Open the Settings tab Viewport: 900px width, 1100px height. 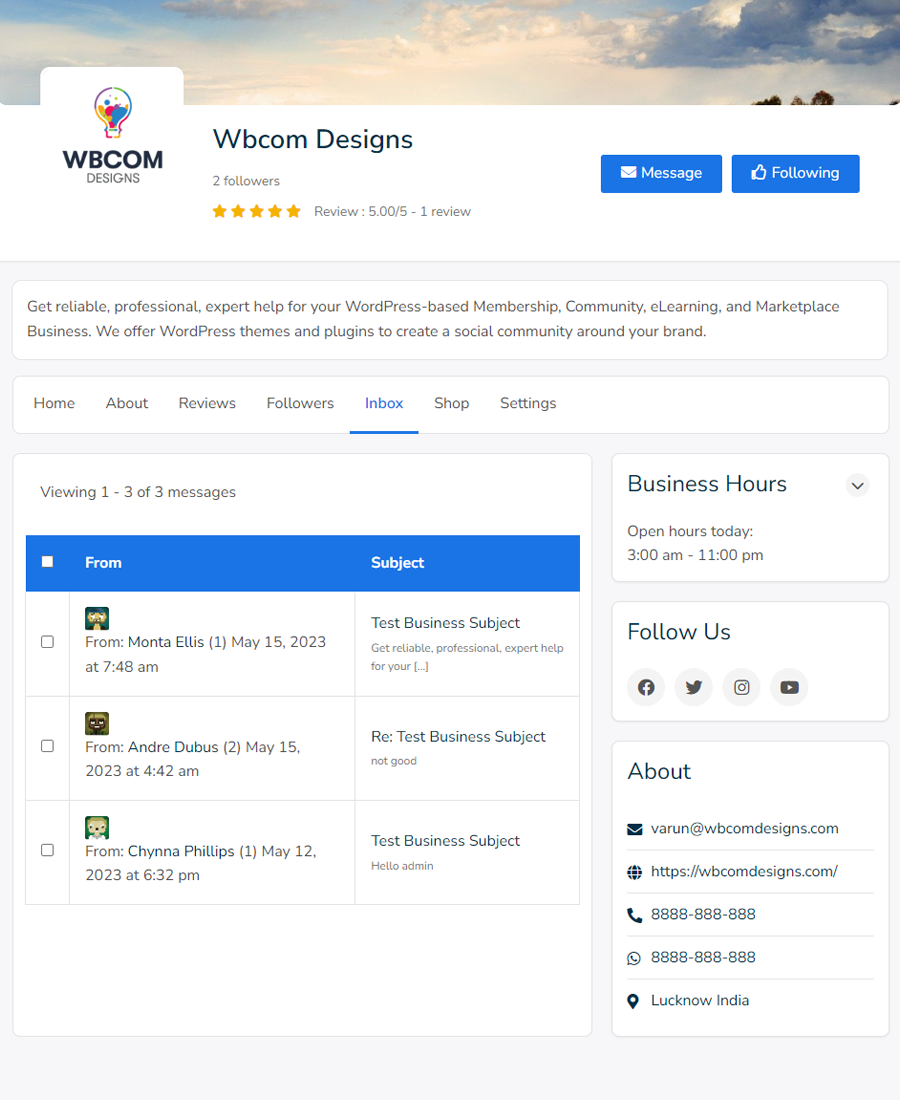pyautogui.click(x=528, y=403)
